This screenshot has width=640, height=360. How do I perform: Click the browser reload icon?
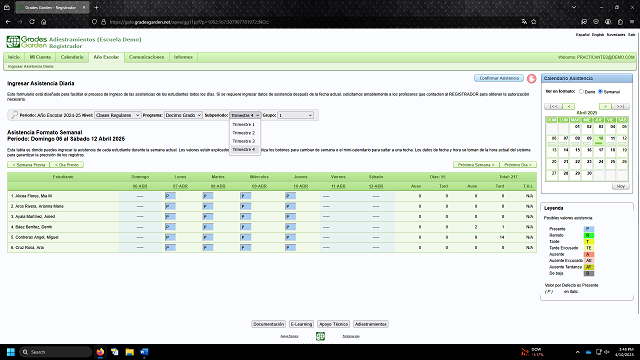32,22
